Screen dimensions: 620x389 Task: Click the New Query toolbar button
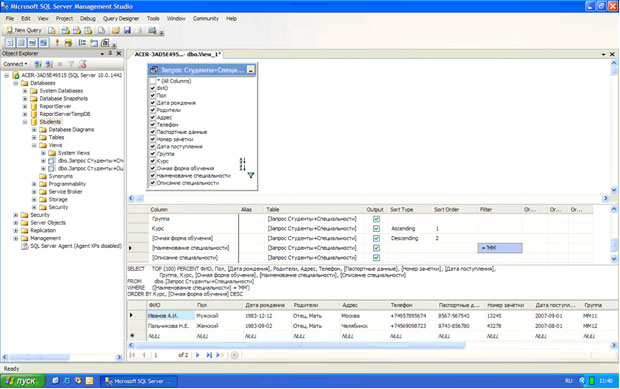point(24,30)
